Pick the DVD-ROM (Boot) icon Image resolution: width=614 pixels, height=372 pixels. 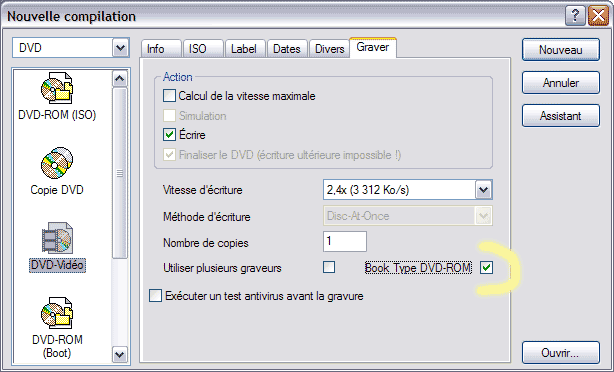pyautogui.click(x=57, y=328)
